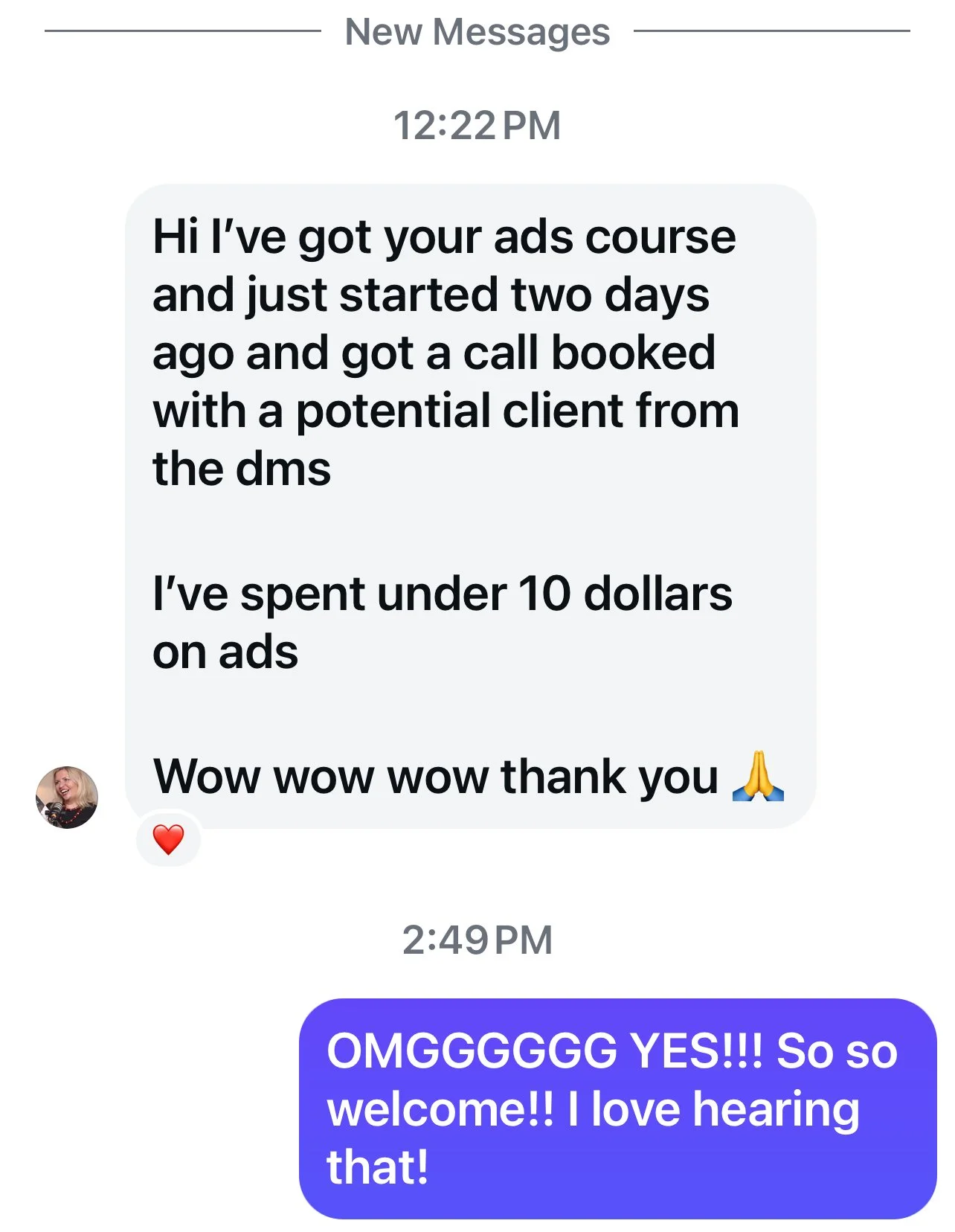Screen dimensions: 955x1232
Task: Click the line left of New Messages
Action: tap(182, 31)
